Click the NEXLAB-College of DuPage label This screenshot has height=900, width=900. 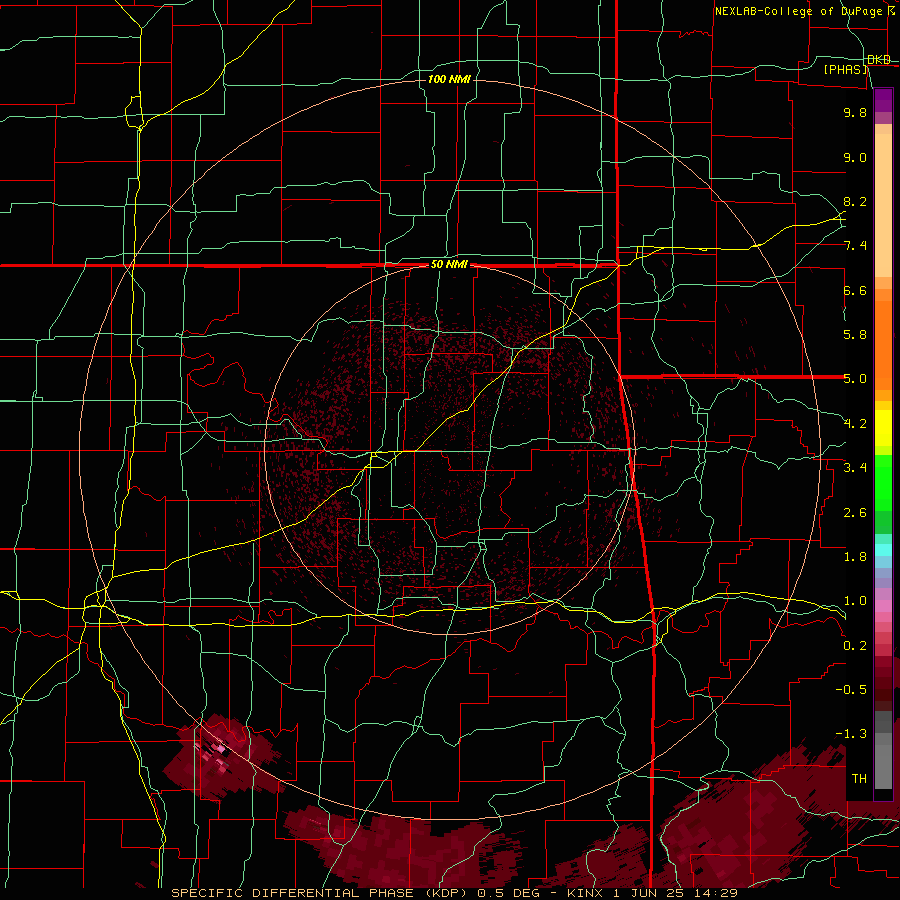pyautogui.click(x=798, y=11)
